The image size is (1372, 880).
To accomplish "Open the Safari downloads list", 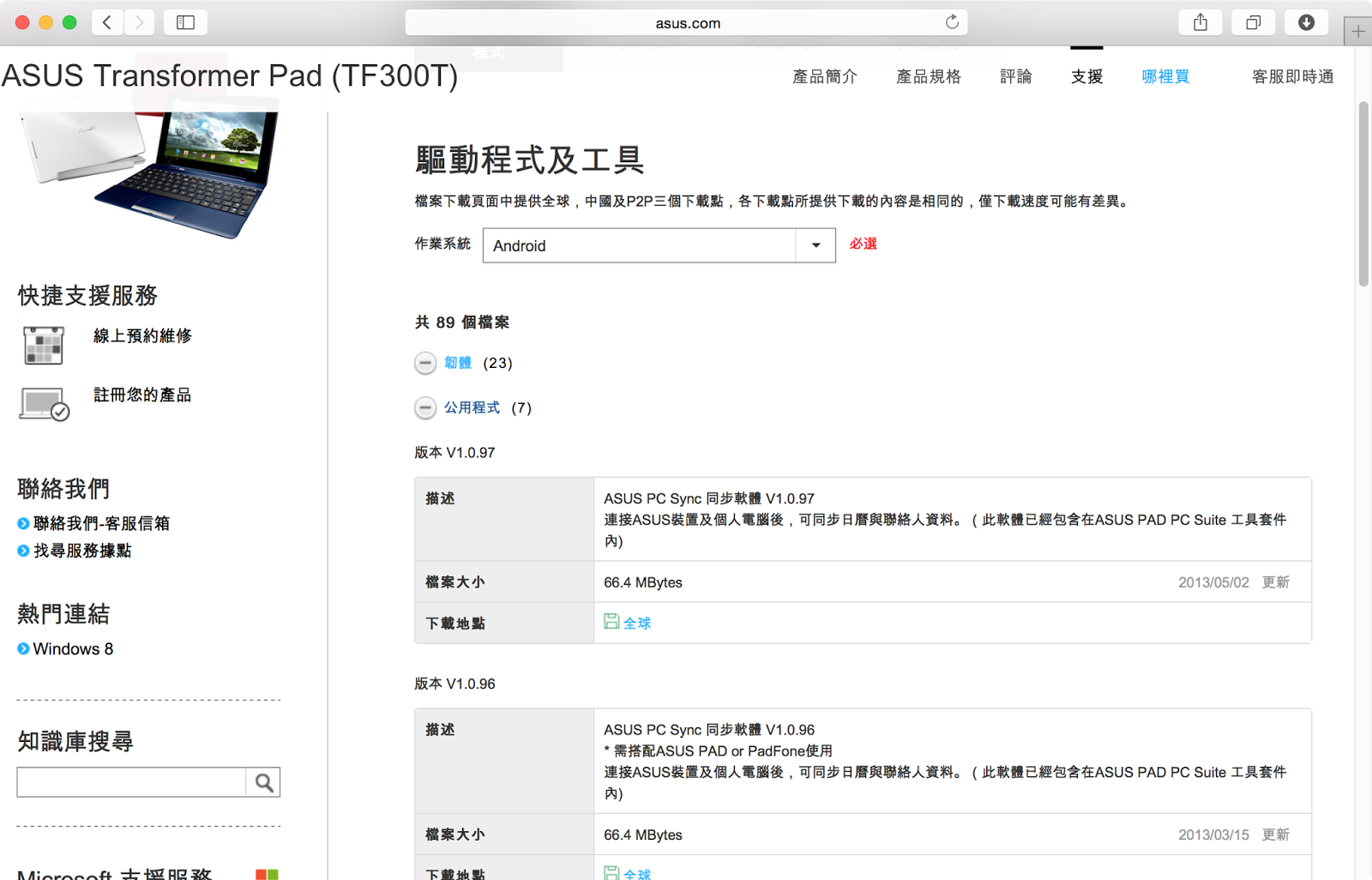I will (x=1306, y=22).
